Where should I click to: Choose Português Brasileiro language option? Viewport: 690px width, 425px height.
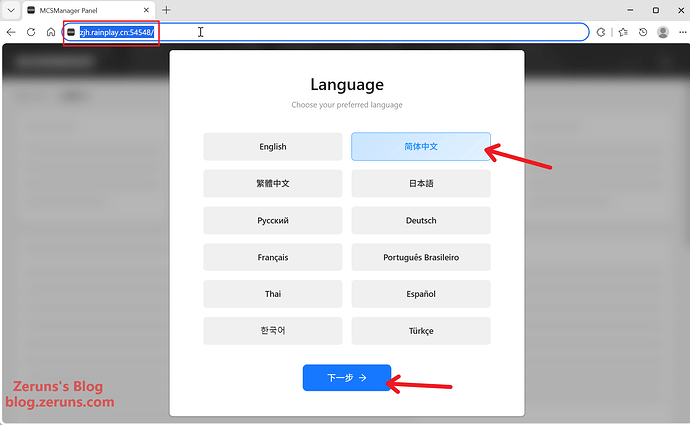[421, 257]
